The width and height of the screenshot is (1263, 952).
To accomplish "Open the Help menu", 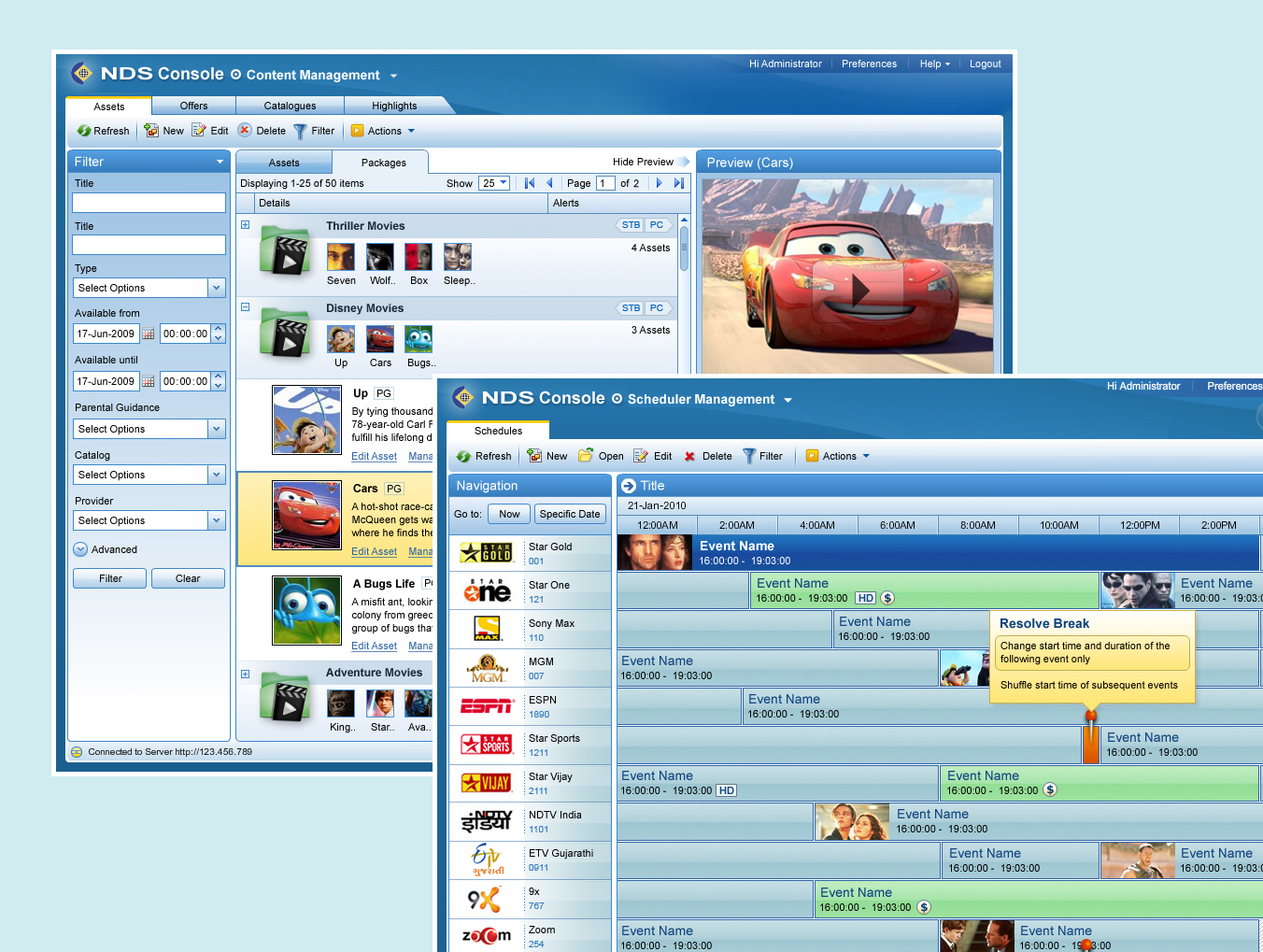I will [x=934, y=64].
